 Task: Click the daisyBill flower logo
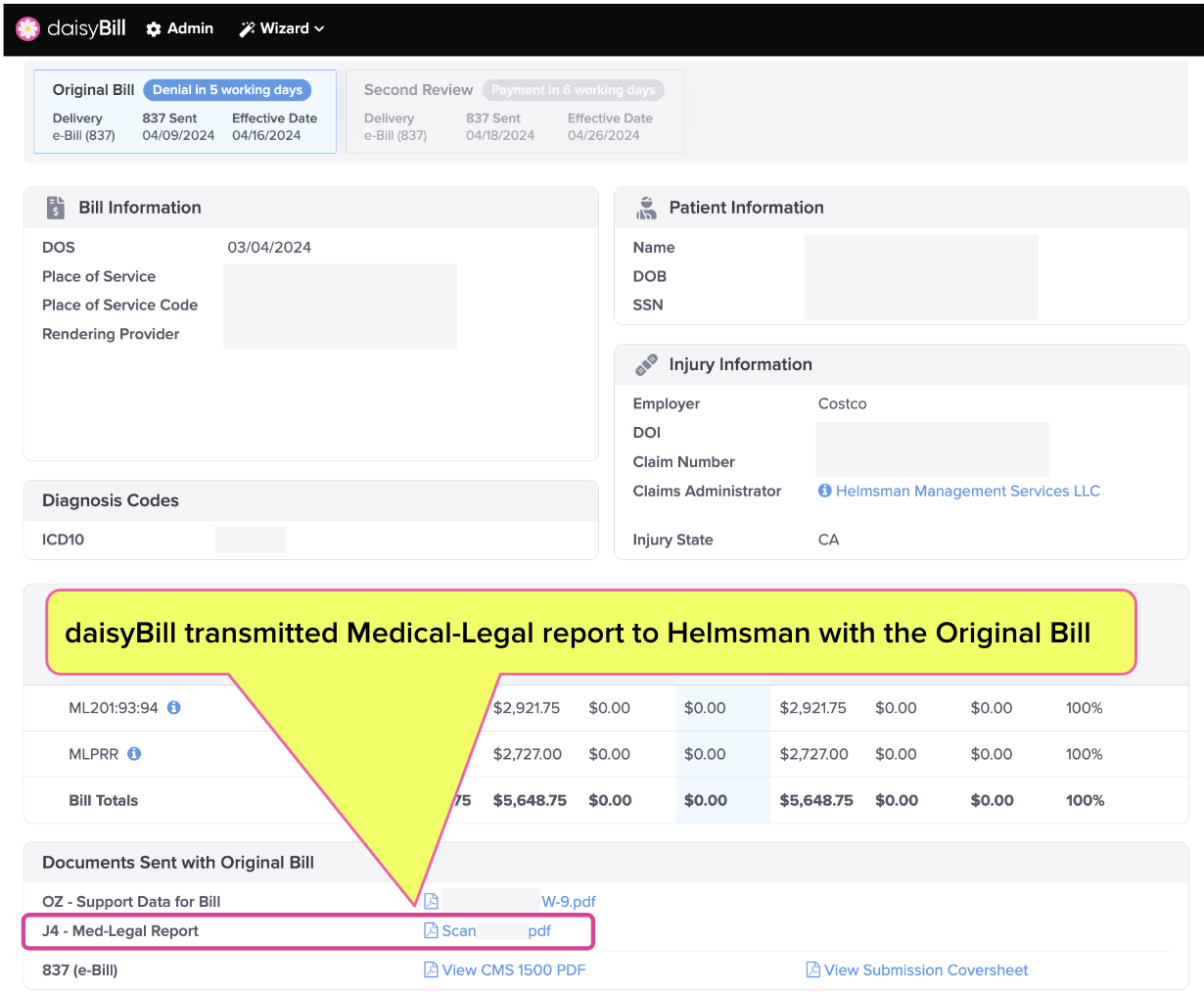pos(28,29)
